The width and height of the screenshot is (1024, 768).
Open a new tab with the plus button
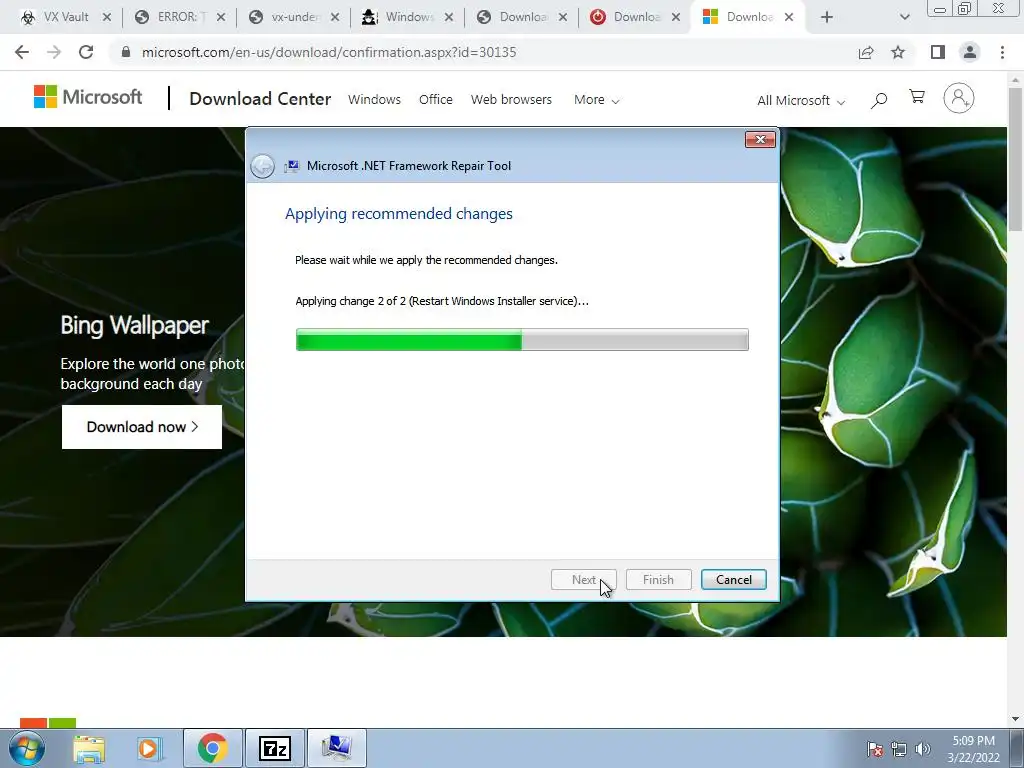point(827,17)
